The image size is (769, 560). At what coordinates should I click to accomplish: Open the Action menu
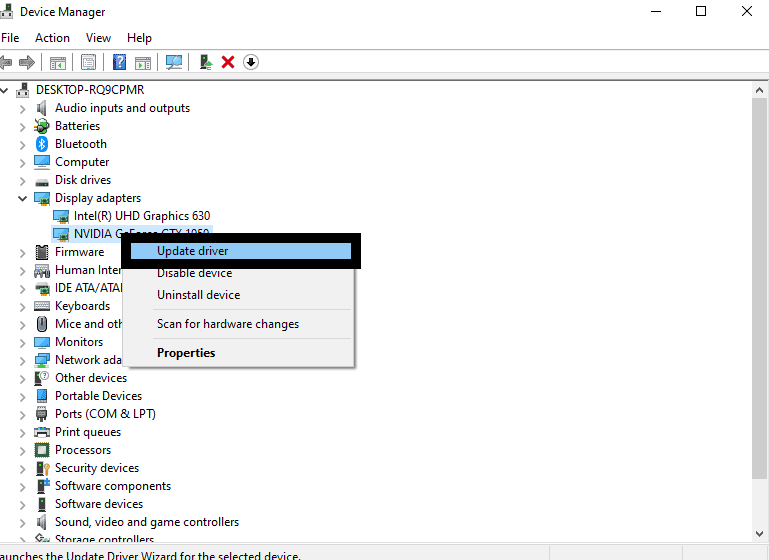[52, 38]
